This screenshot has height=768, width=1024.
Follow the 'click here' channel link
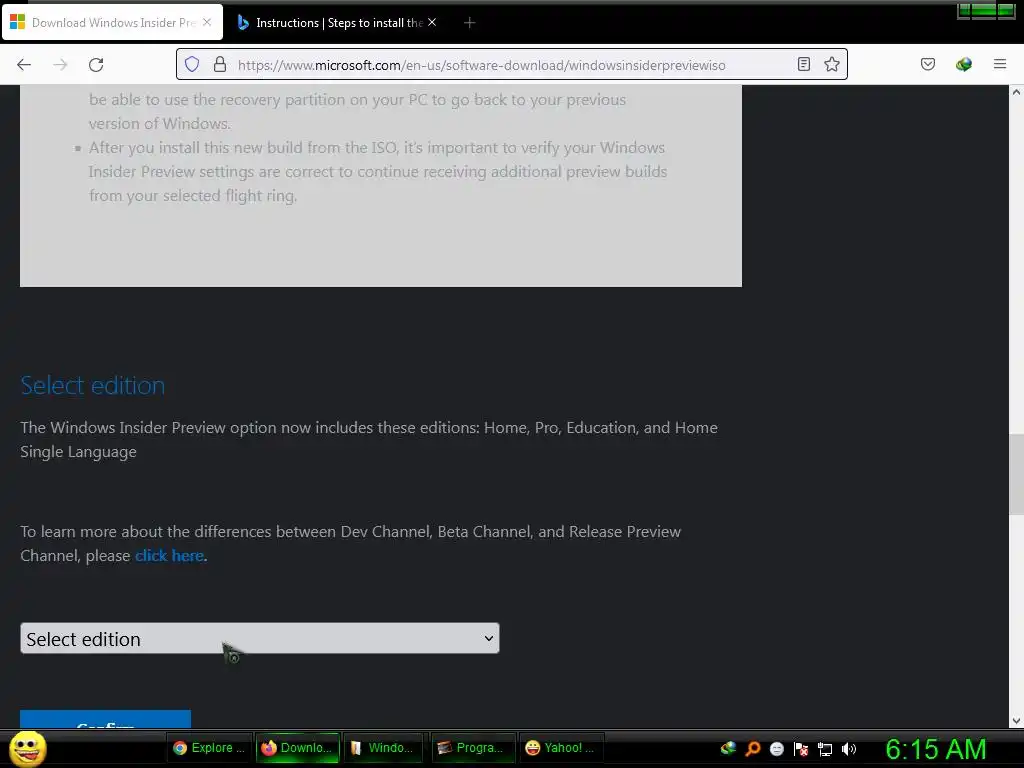pos(170,556)
